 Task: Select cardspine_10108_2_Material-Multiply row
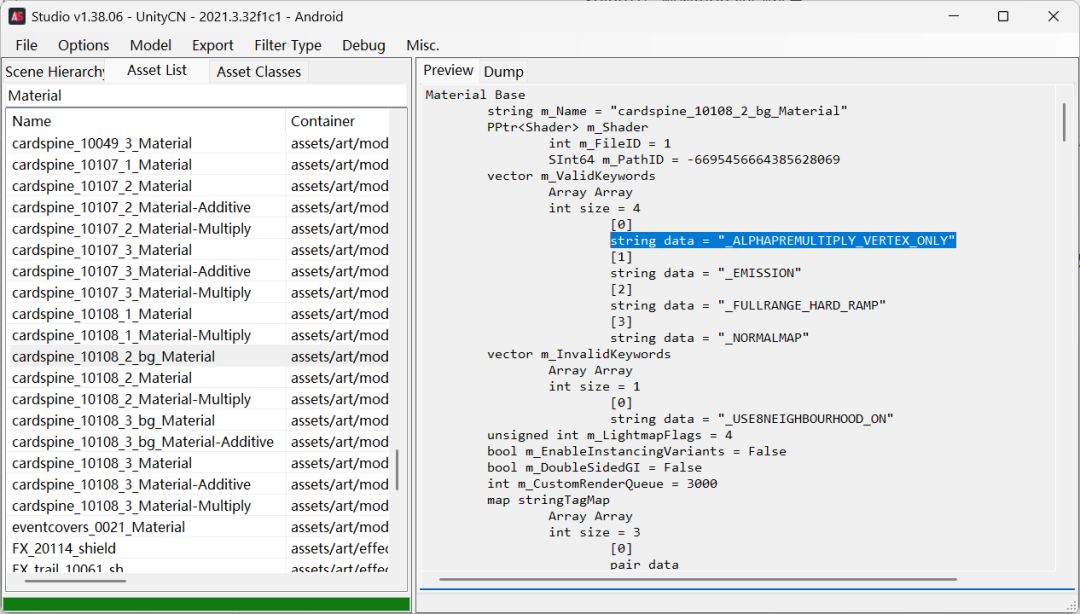click(198, 400)
